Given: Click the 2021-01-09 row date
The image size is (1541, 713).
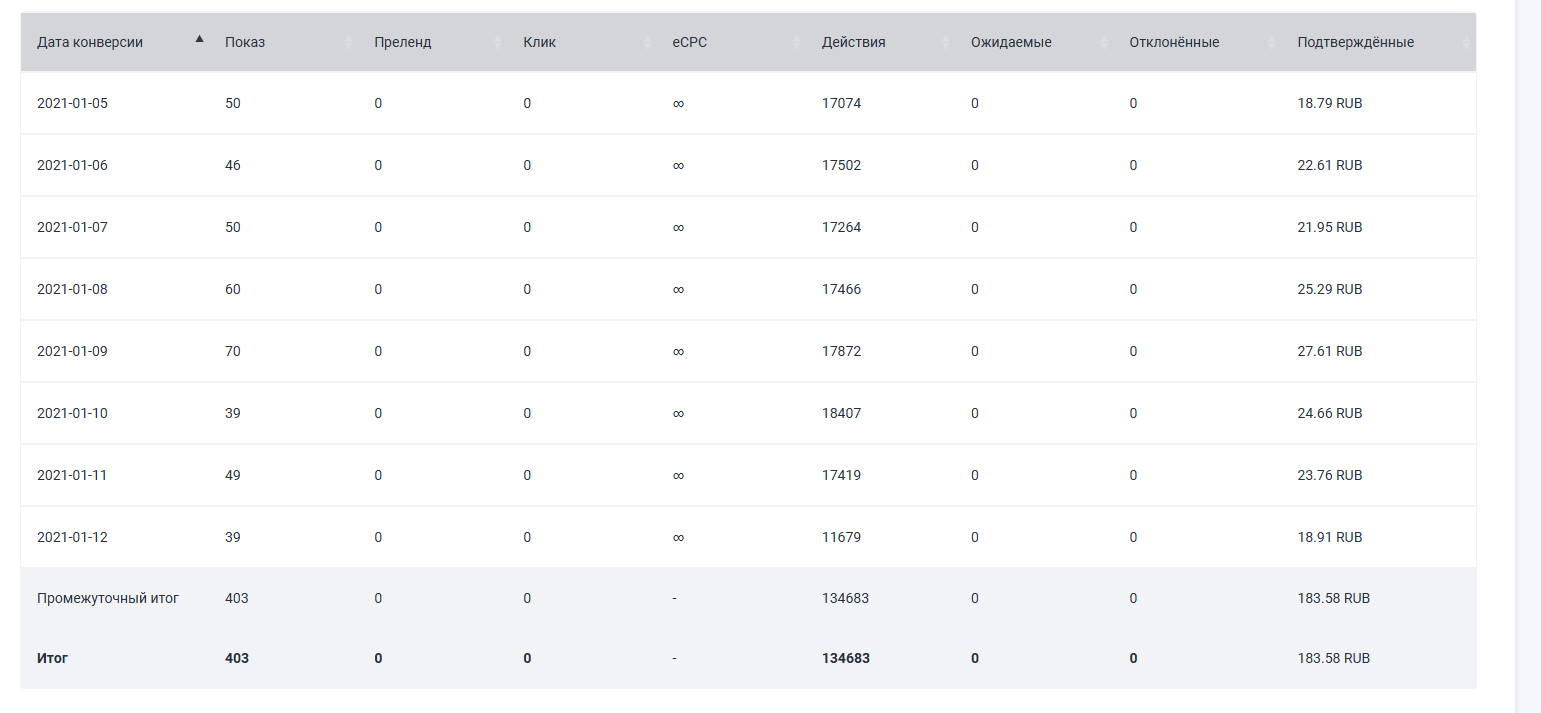Looking at the screenshot, I should pos(72,351).
